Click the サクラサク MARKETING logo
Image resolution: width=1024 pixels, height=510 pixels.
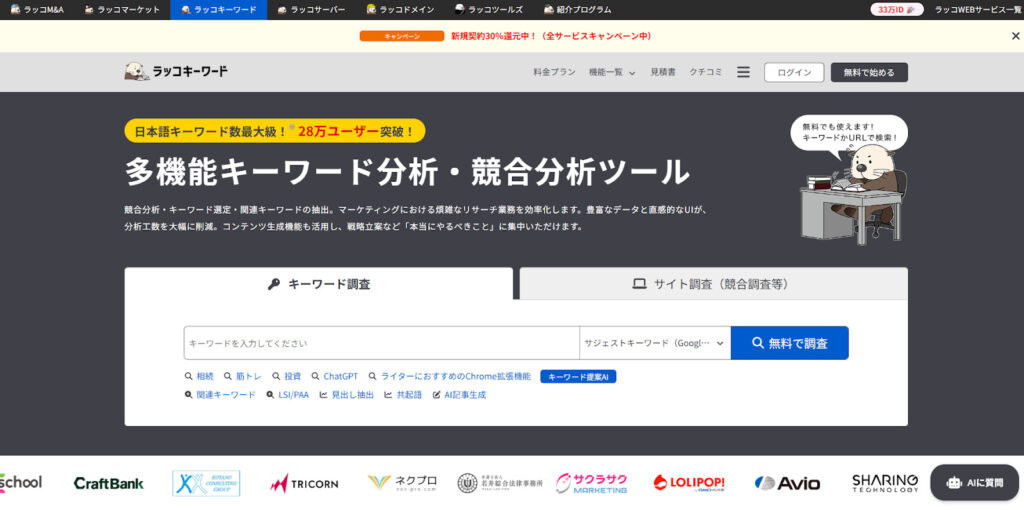point(592,483)
